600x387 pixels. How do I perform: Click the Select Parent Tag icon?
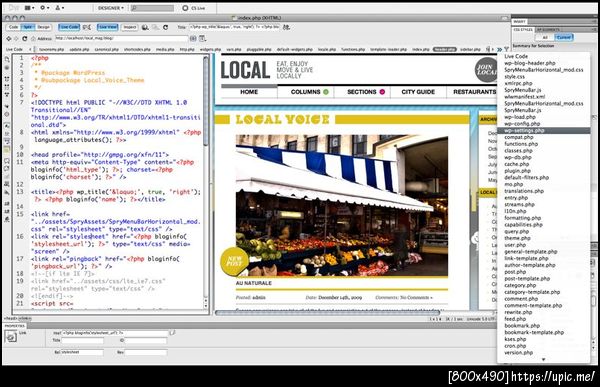tap(7, 106)
